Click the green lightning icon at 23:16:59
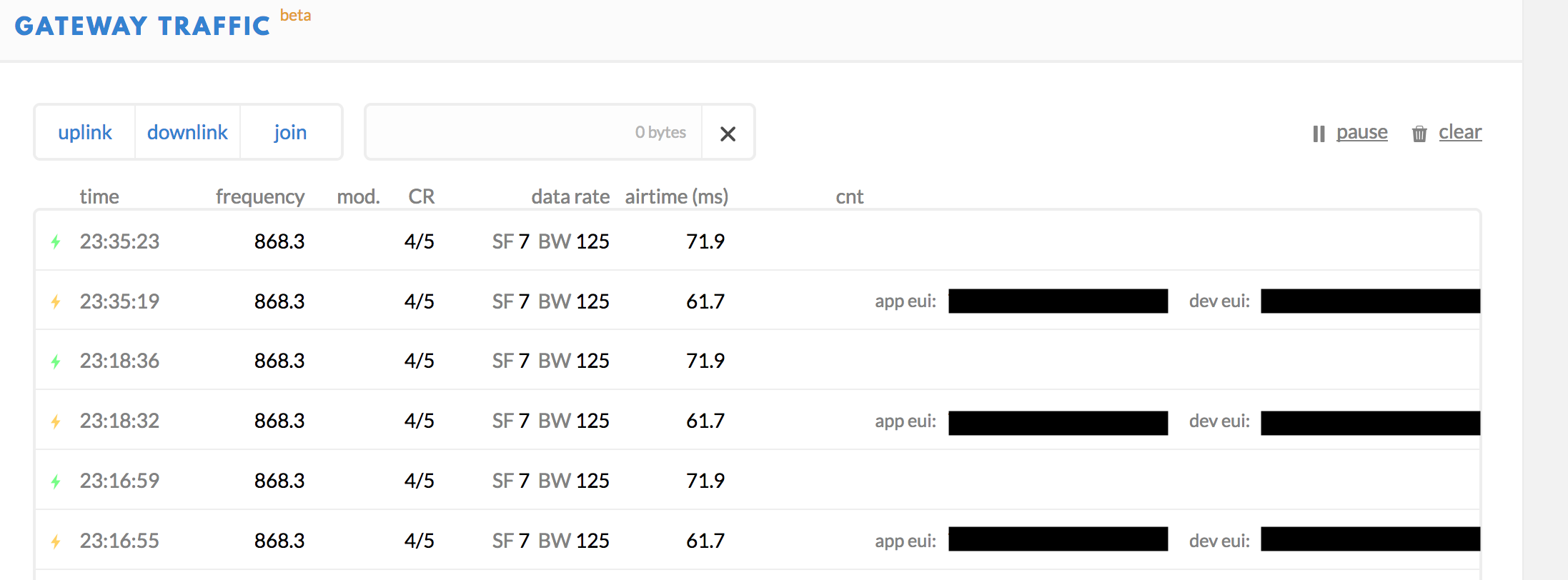 56,482
